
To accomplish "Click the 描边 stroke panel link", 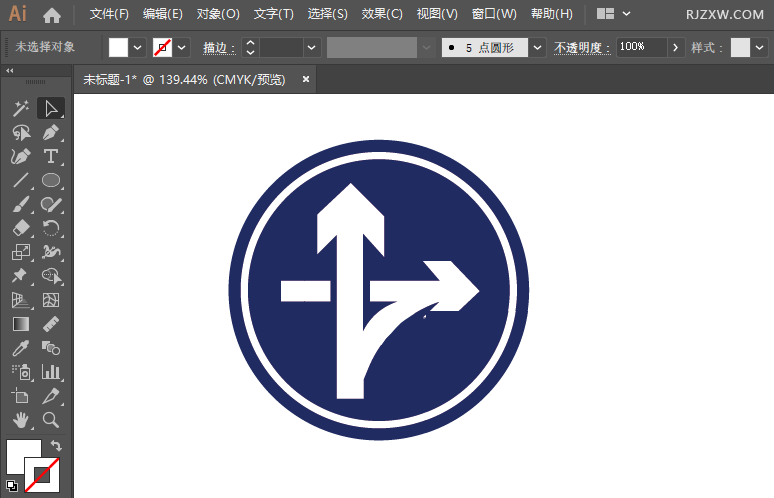I will coord(219,48).
